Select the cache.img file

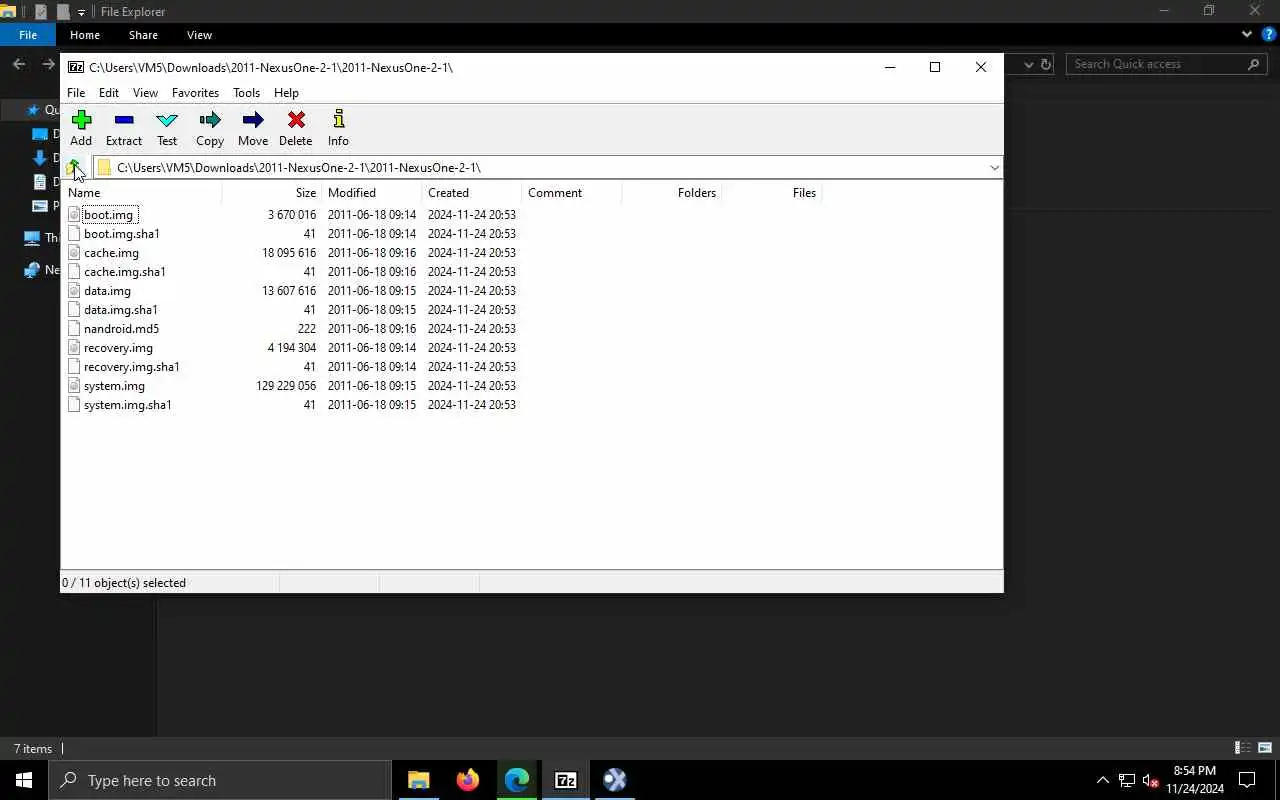pyautogui.click(x=111, y=253)
